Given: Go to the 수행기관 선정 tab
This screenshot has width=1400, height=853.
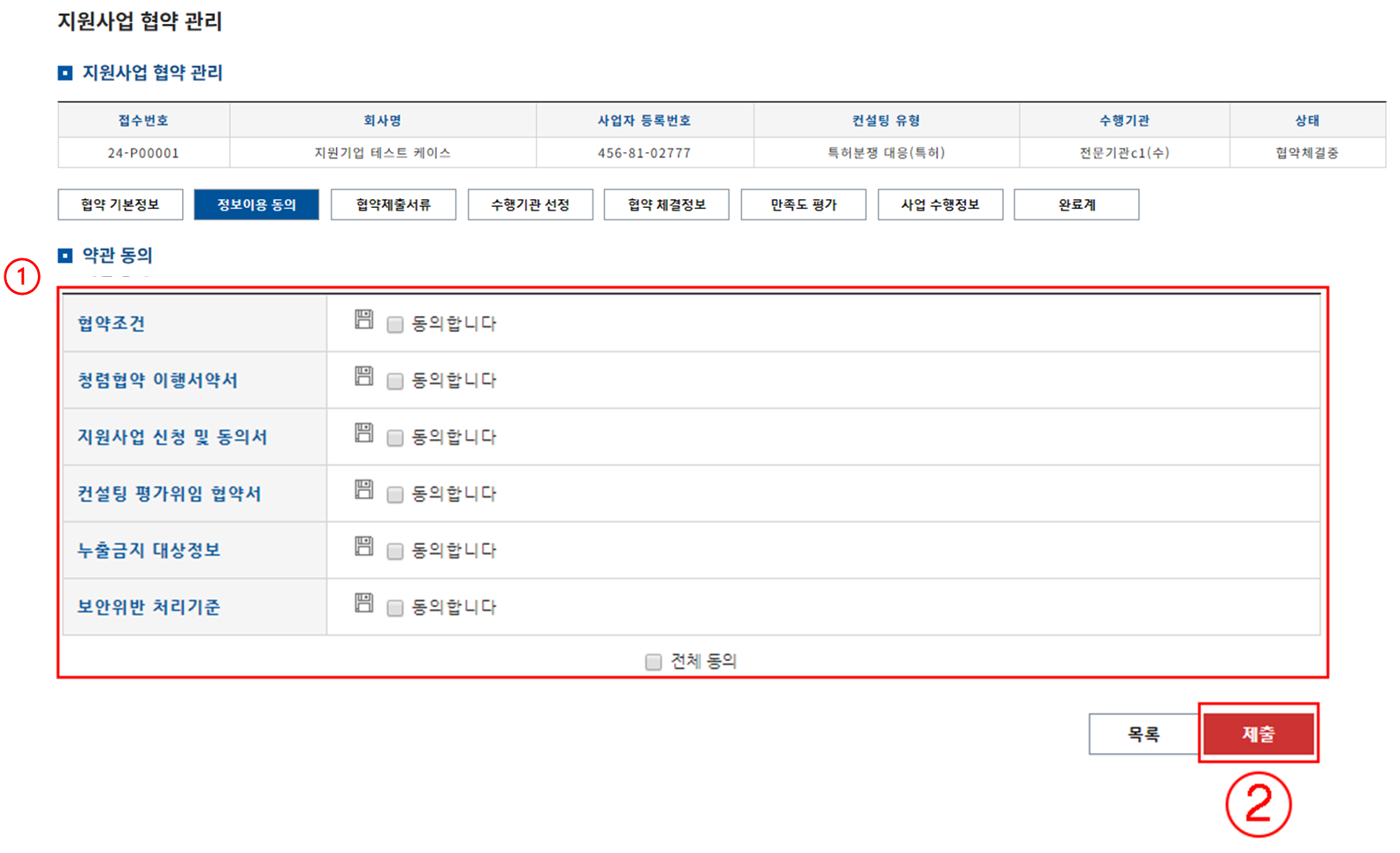Looking at the screenshot, I should (530, 204).
